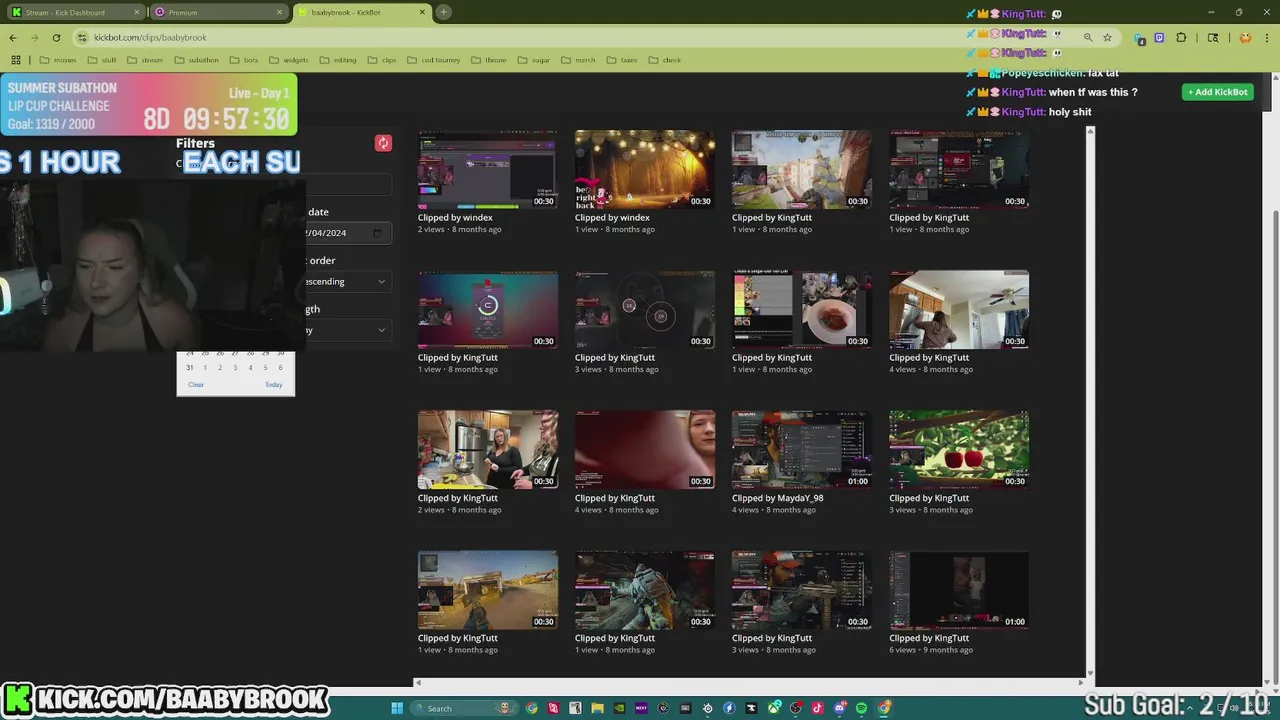Click the Clipped by MaydaY_98 label
The height and width of the screenshot is (720, 1280).
tap(777, 498)
